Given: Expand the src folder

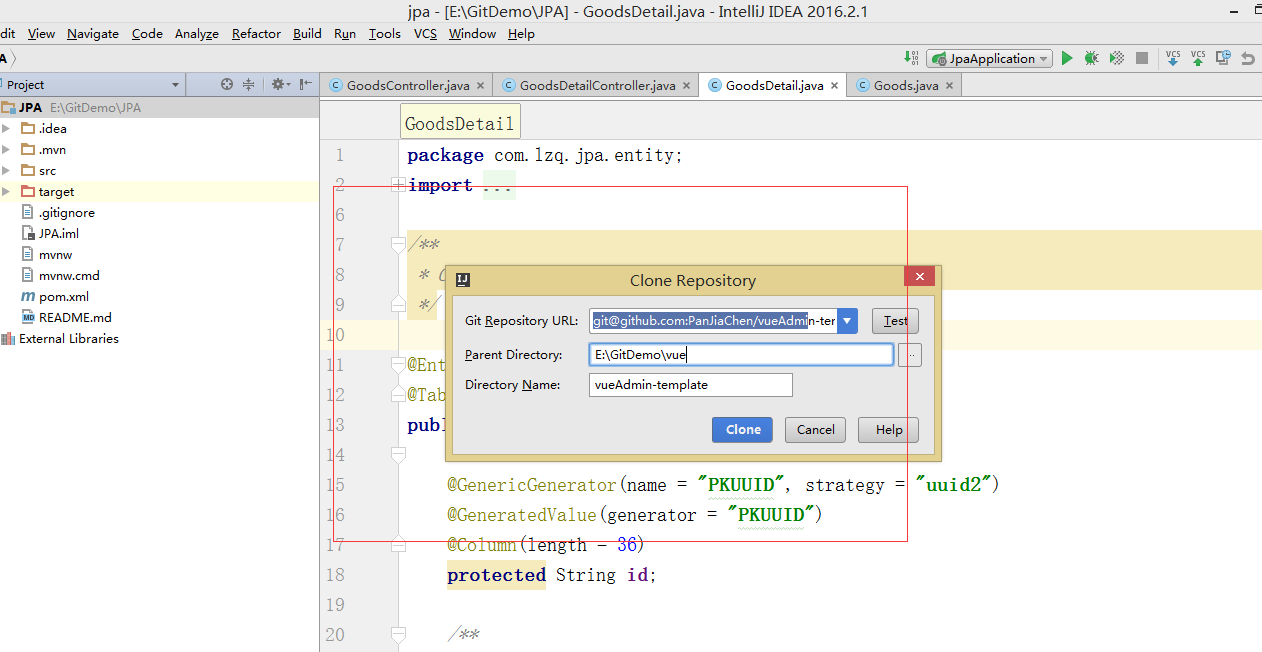Looking at the screenshot, I should point(6,170).
